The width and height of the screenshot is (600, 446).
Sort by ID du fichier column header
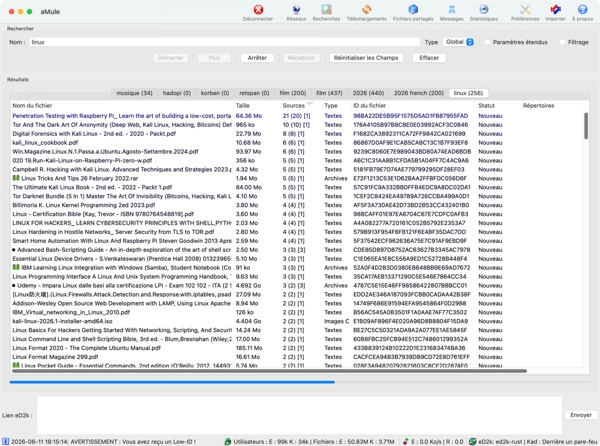(413, 106)
